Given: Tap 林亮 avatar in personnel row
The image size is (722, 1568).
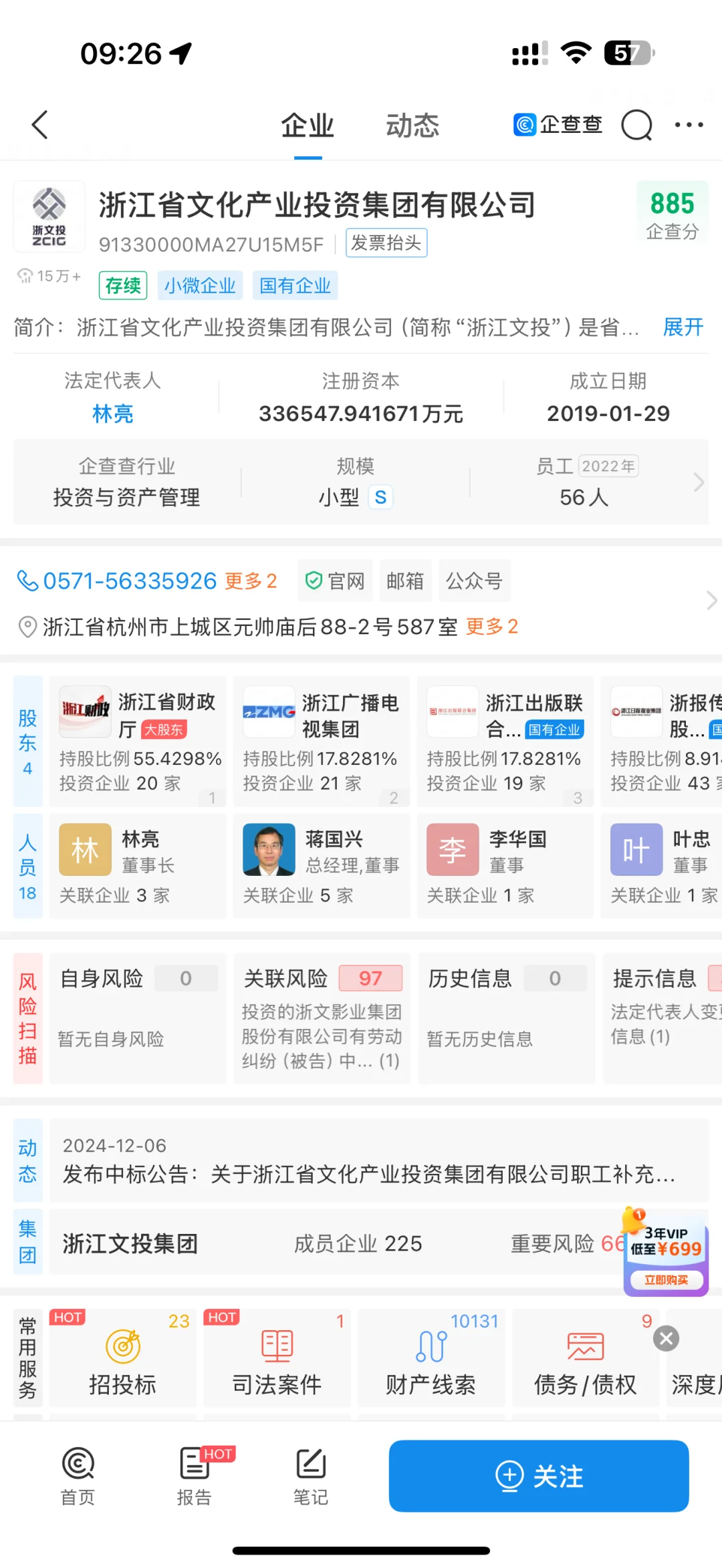Looking at the screenshot, I should tap(85, 850).
